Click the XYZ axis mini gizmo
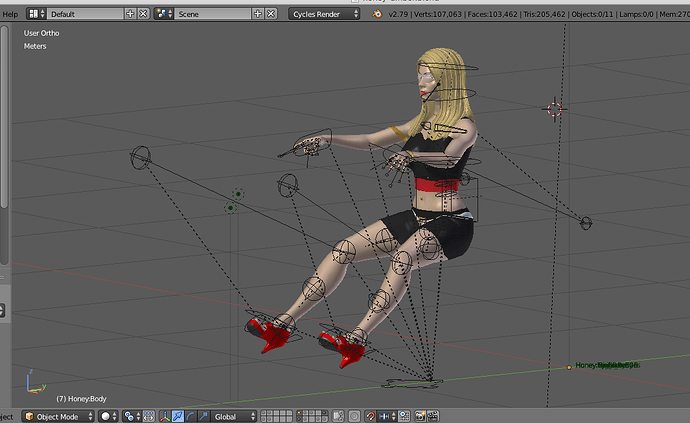The image size is (690, 423). point(35,383)
